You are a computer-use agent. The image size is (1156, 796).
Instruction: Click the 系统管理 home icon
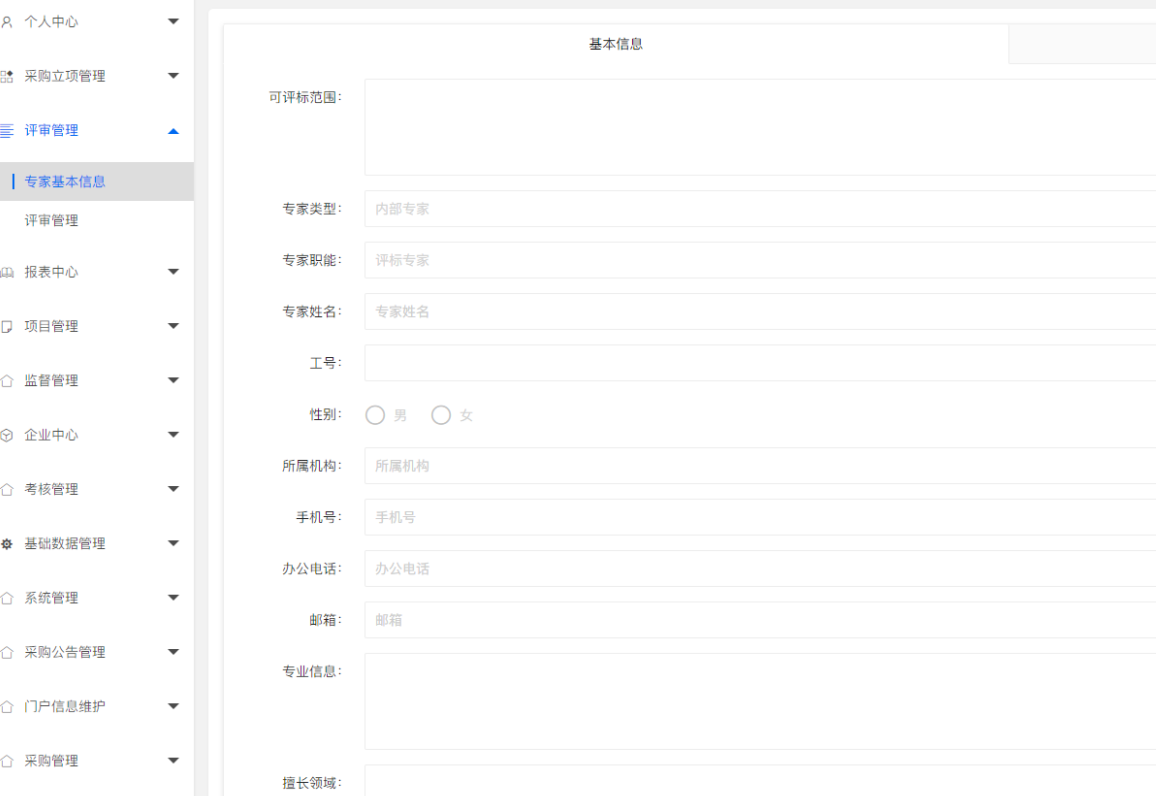pyautogui.click(x=7, y=598)
